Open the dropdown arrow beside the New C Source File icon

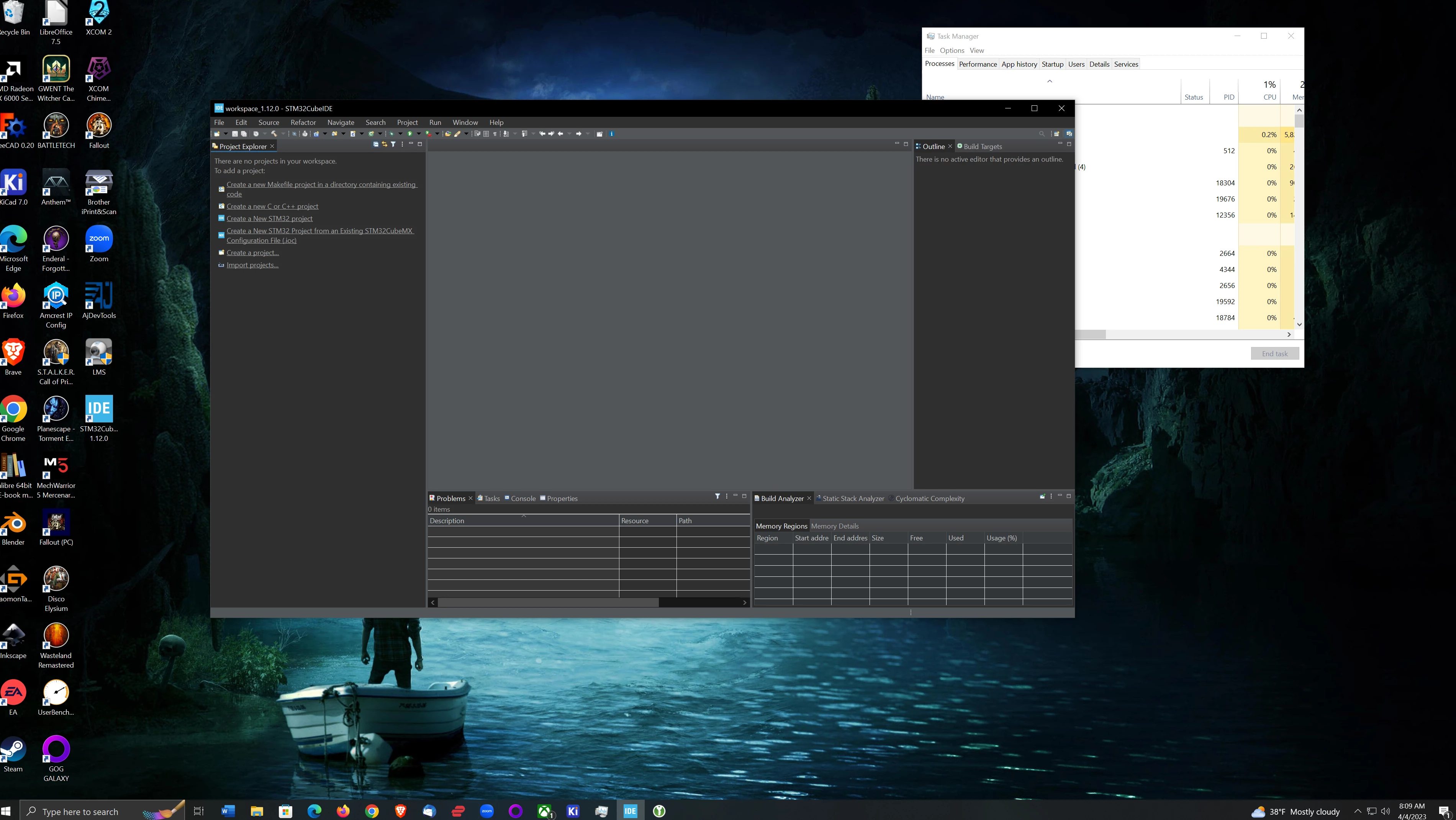tap(362, 134)
